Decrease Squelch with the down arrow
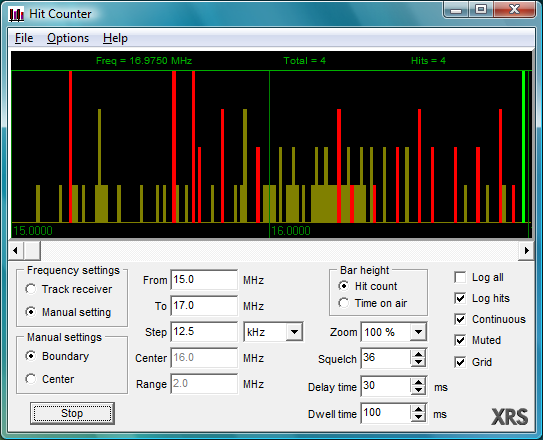Screen dimensions: 543x440 [x=418, y=362]
